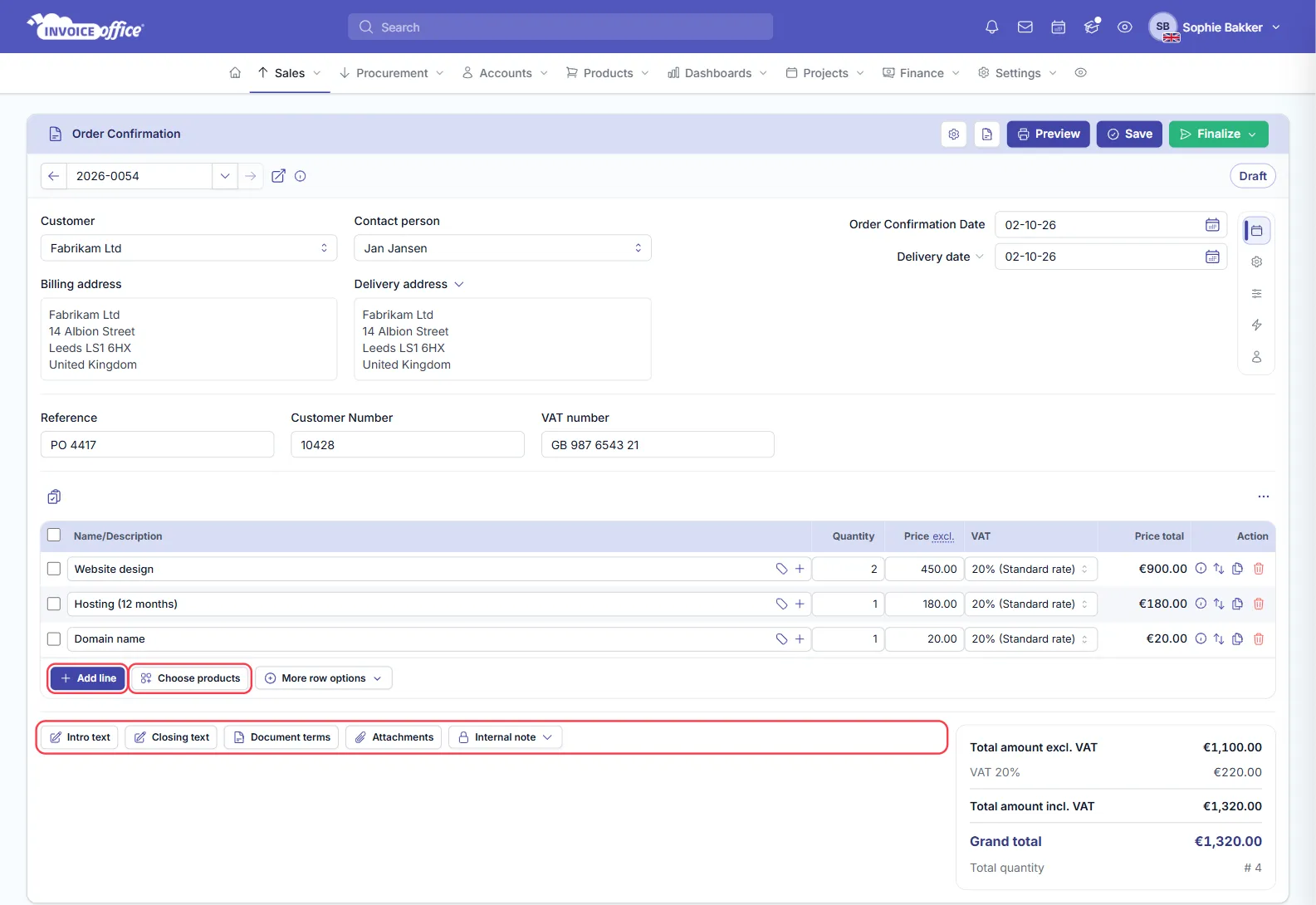This screenshot has height=905, width=1316.
Task: Open the More row options dropdown
Action: coord(324,678)
